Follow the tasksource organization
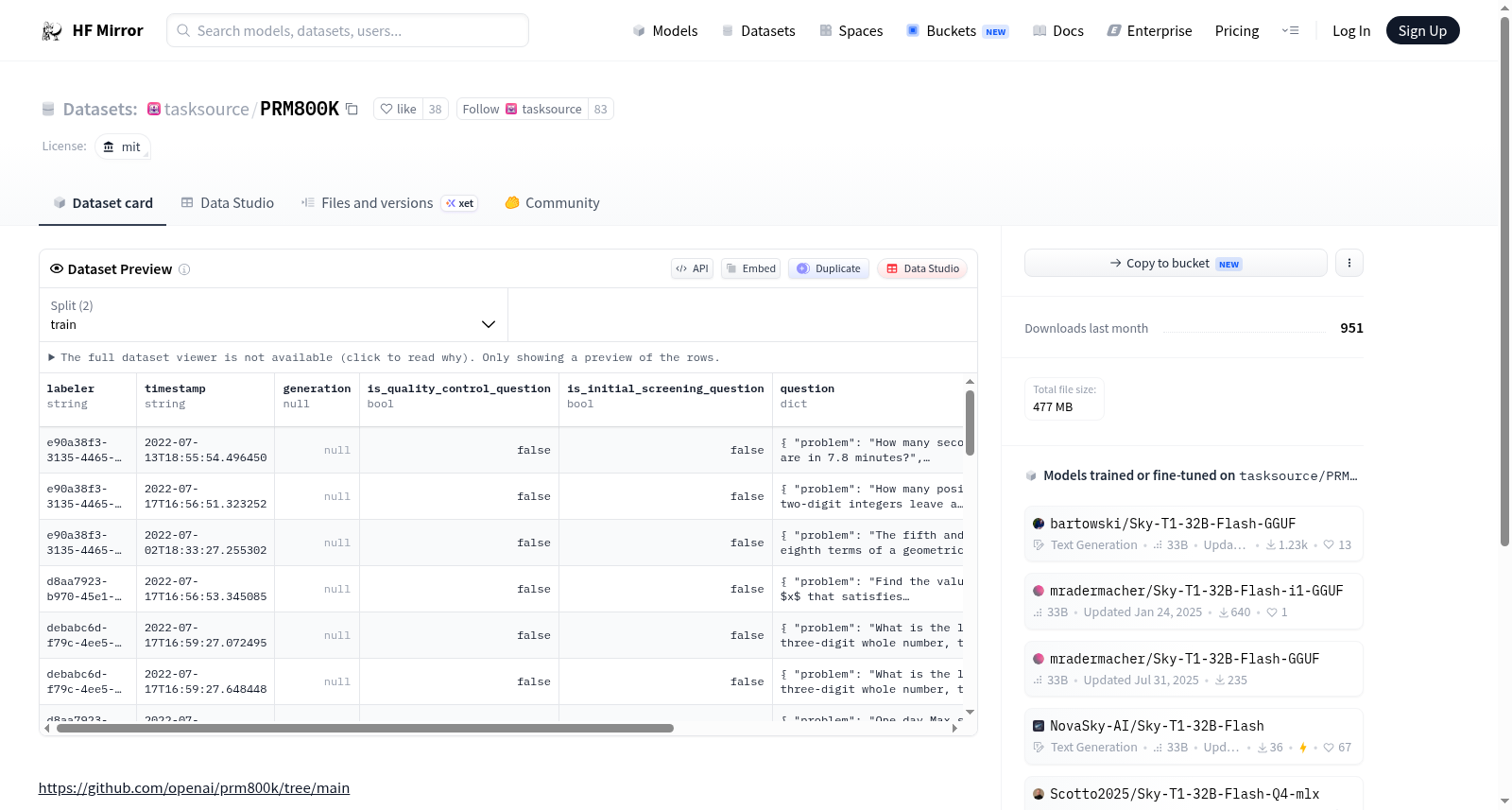The image size is (1512, 810). coord(523,109)
